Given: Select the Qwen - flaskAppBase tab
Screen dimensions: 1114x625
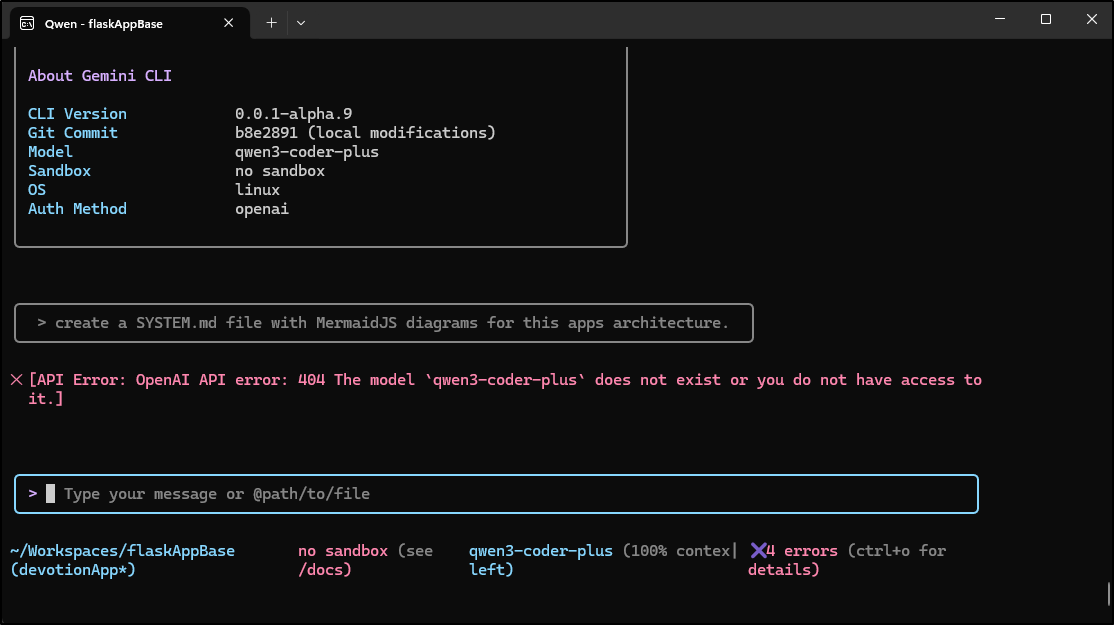Looking at the screenshot, I should point(130,23).
